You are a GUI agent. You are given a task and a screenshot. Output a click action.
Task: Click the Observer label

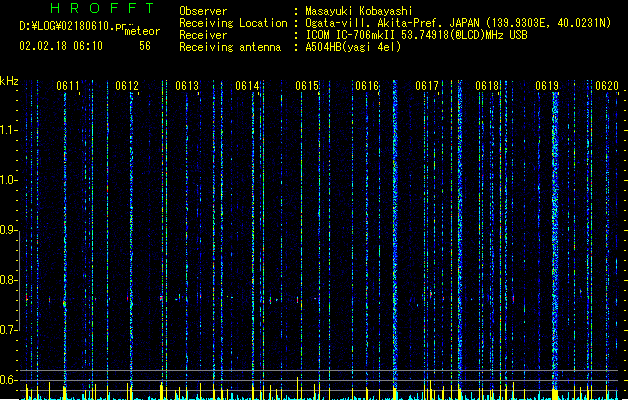tap(203, 11)
